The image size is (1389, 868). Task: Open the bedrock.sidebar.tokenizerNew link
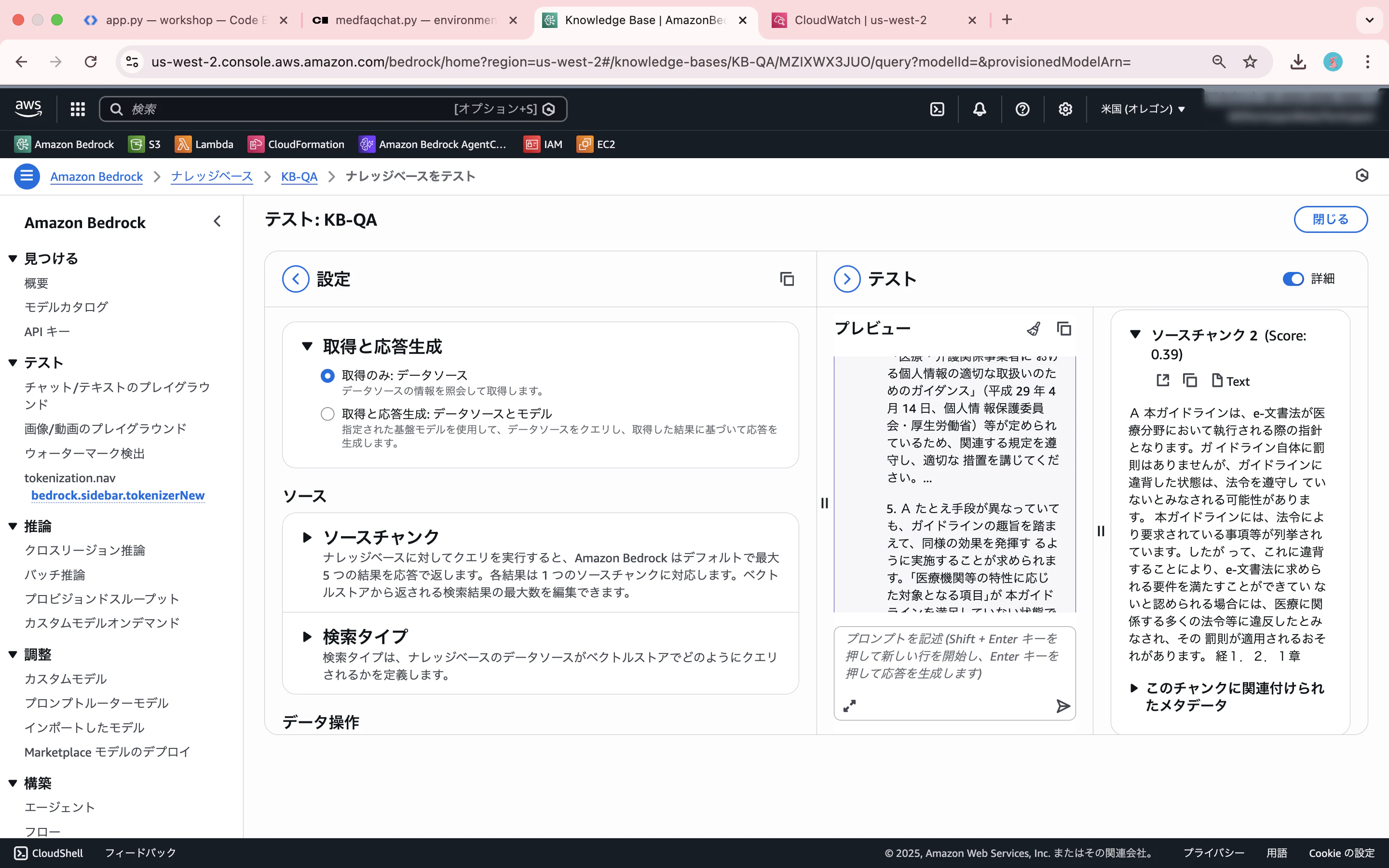[118, 495]
